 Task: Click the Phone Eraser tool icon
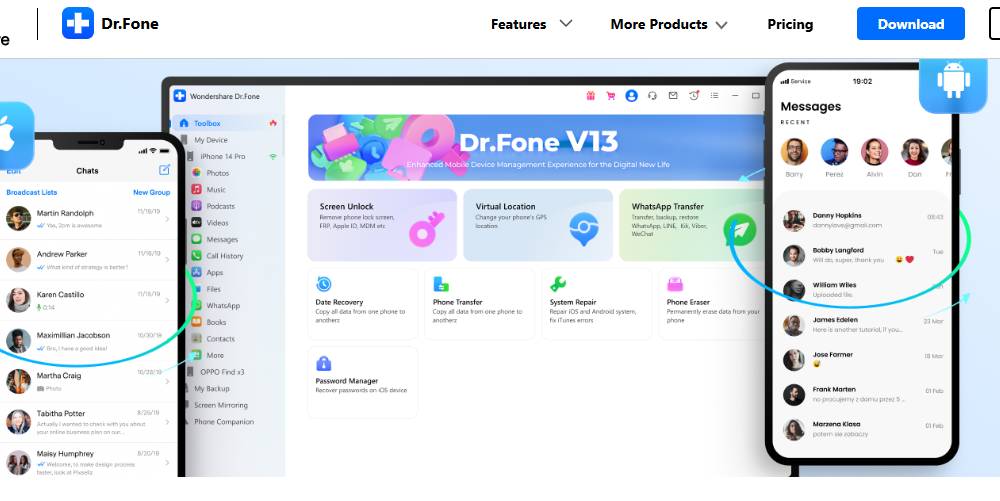[x=675, y=284]
